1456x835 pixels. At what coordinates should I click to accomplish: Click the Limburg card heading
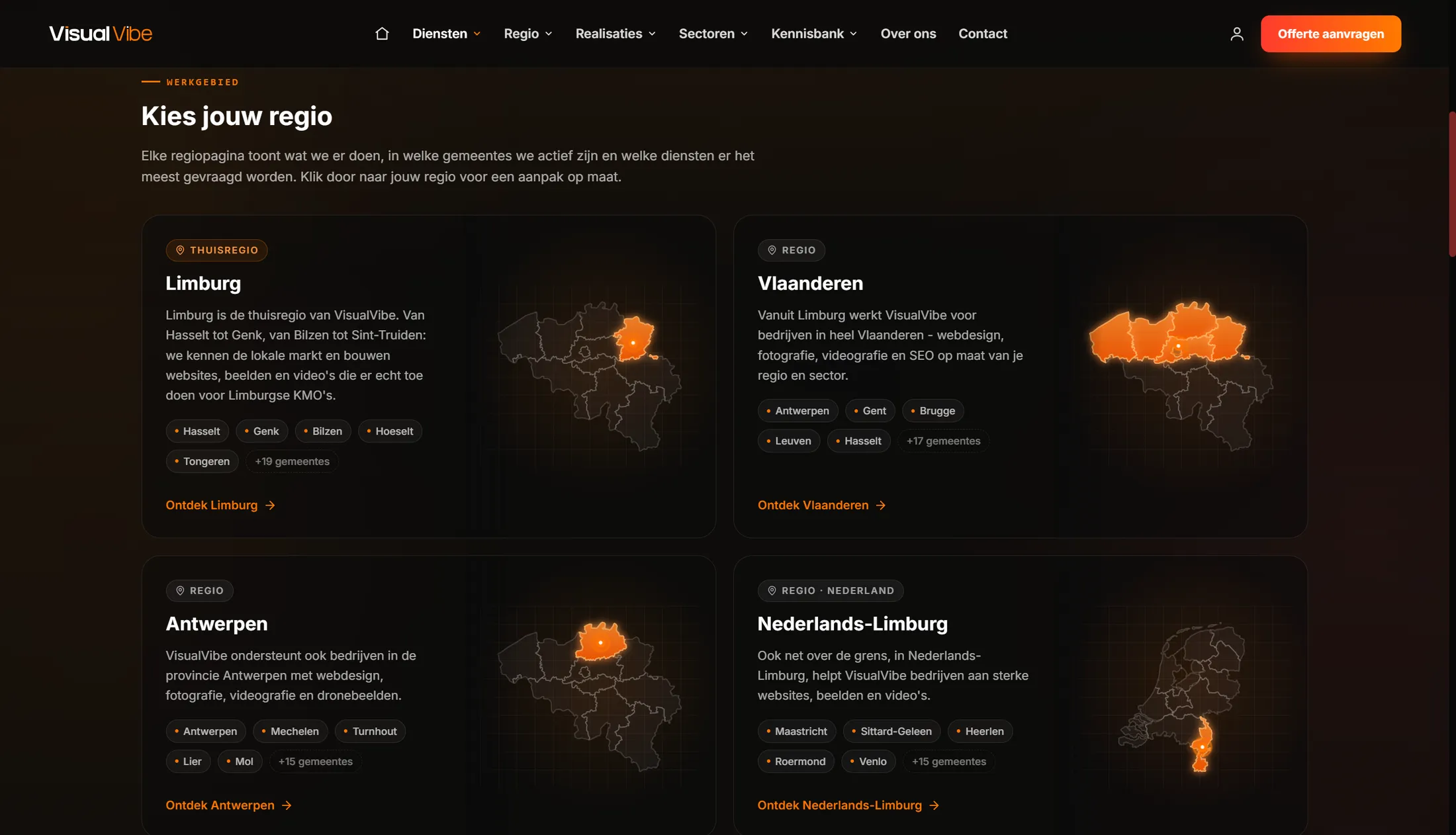click(203, 283)
